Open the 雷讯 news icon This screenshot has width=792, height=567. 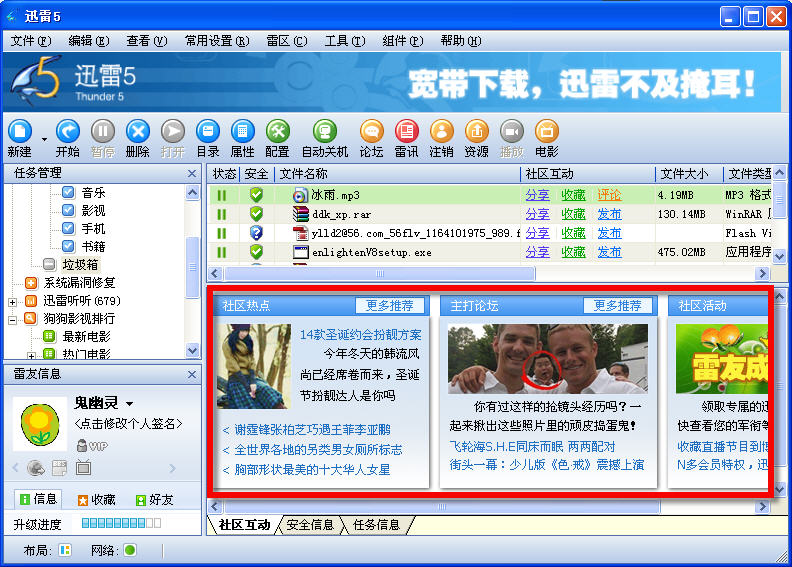(407, 132)
